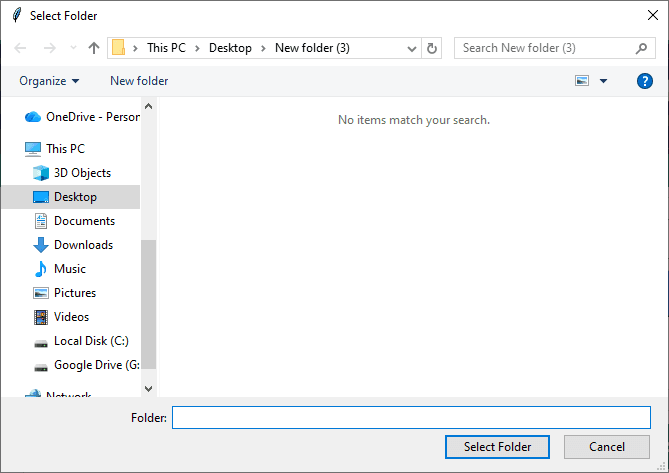The image size is (669, 473).
Task: Click the folder icon in address bar
Action: [x=118, y=48]
